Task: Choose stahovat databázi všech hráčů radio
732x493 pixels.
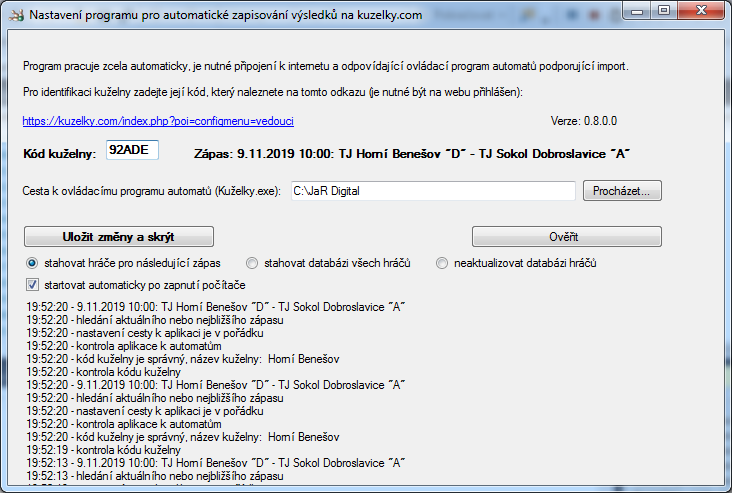Action: [x=252, y=263]
